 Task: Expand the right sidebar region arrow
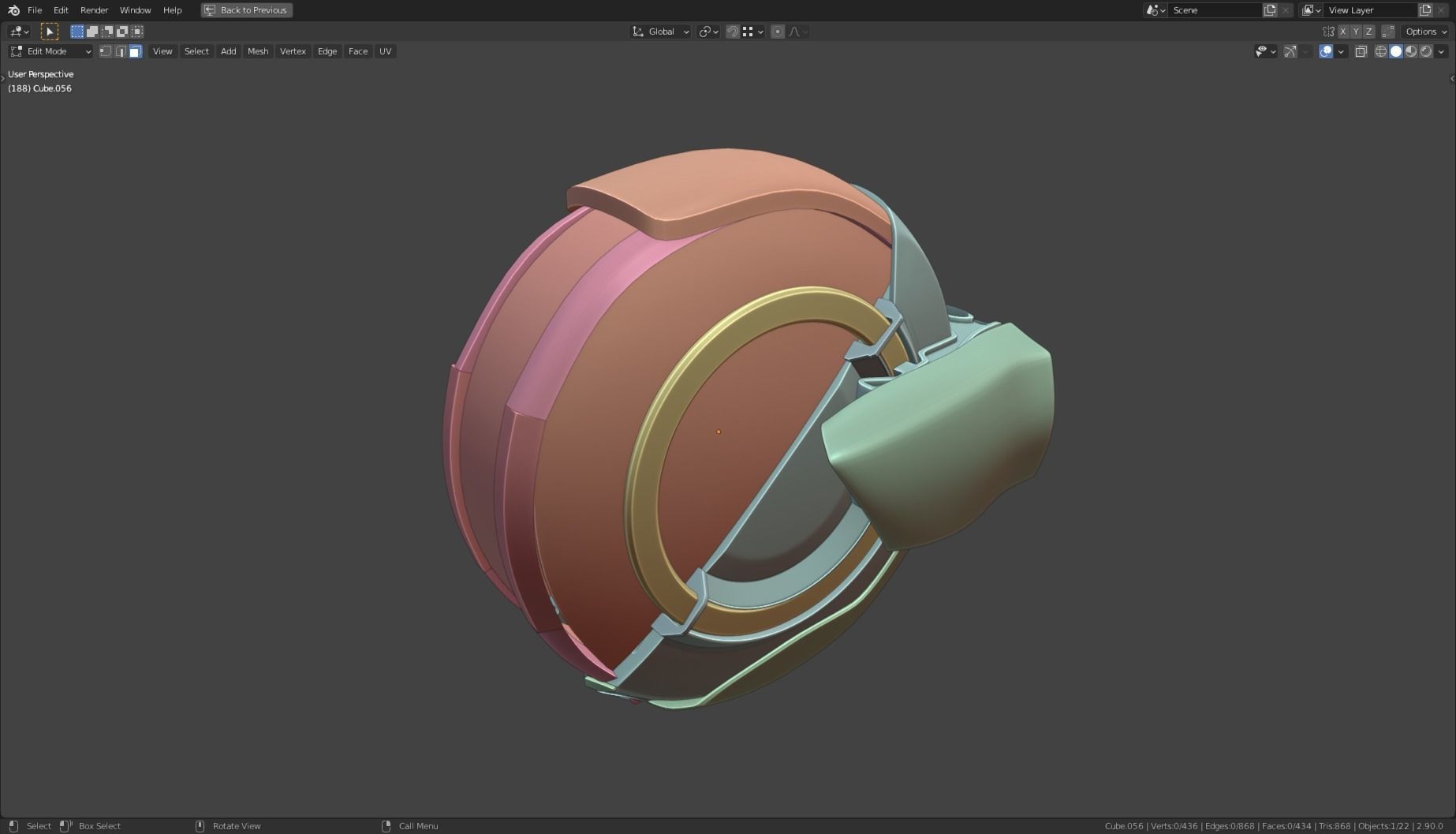click(x=1452, y=78)
